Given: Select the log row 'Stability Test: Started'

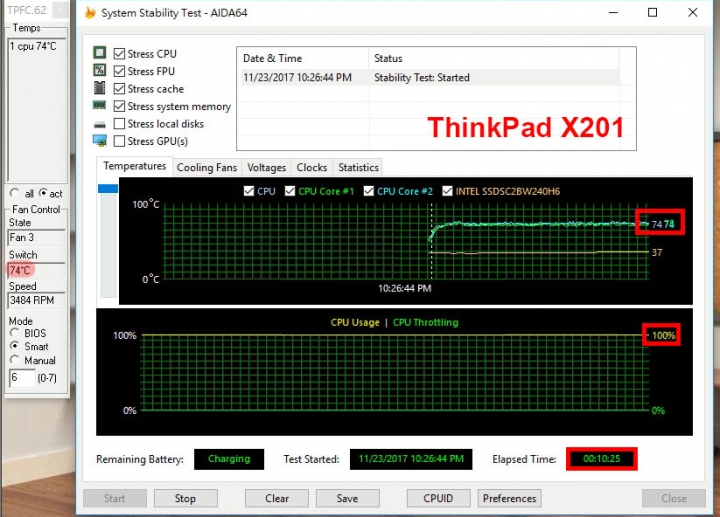Looking at the screenshot, I should 430,77.
